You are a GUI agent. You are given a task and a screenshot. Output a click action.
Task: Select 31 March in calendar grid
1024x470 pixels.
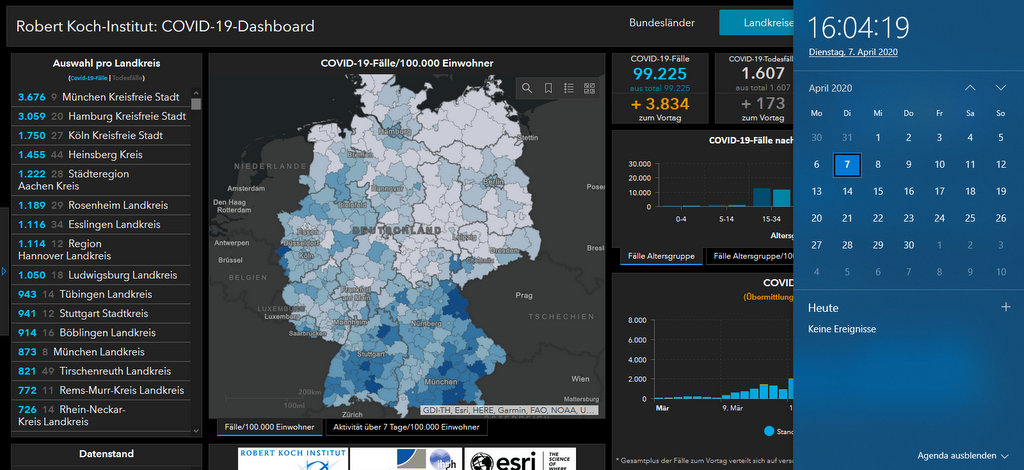pyautogui.click(x=847, y=138)
